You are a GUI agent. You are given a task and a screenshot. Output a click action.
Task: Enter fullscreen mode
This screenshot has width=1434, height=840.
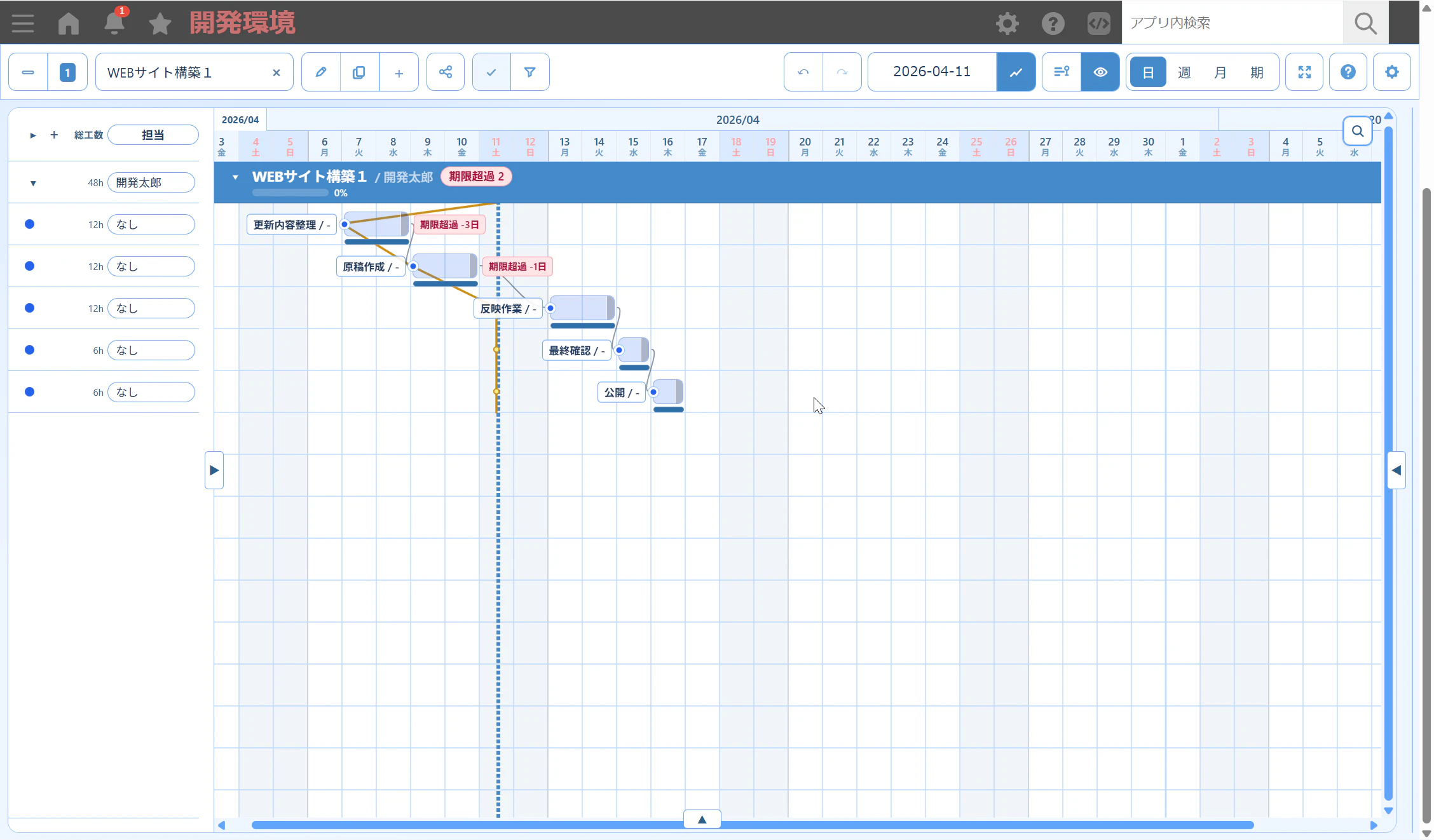[1304, 72]
